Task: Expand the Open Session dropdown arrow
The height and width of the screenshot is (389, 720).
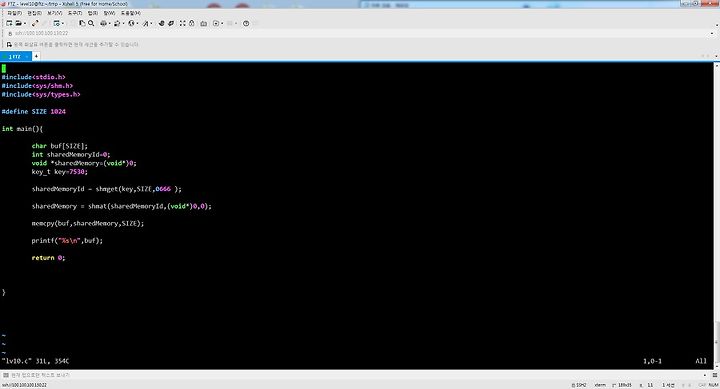Action: point(24,23)
